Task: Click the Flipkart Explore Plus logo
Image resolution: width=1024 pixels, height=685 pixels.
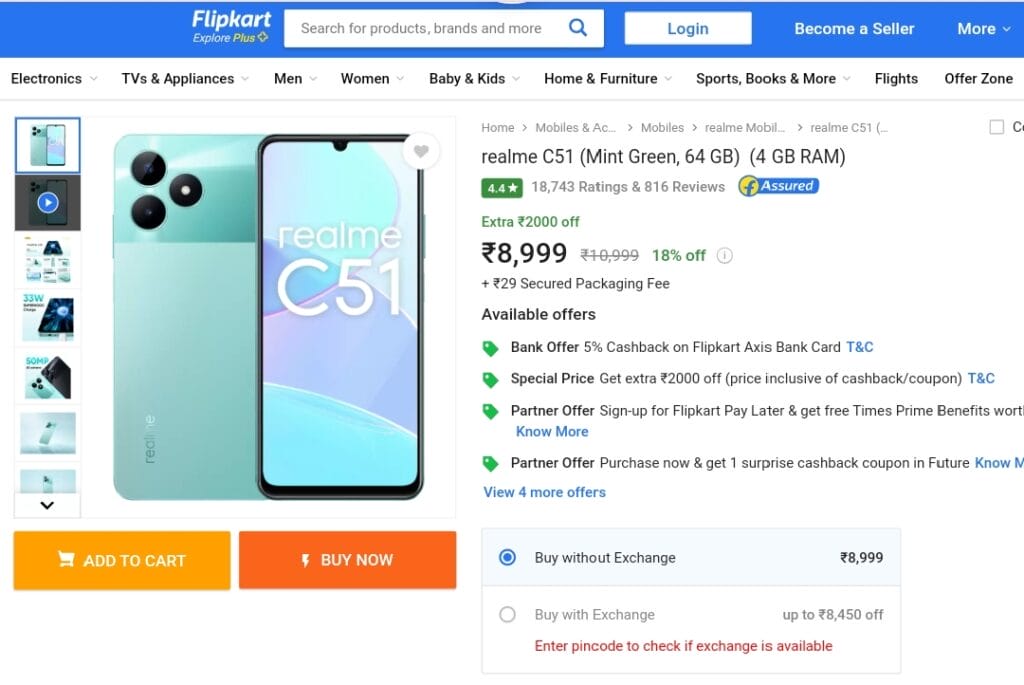Action: pyautogui.click(x=231, y=27)
